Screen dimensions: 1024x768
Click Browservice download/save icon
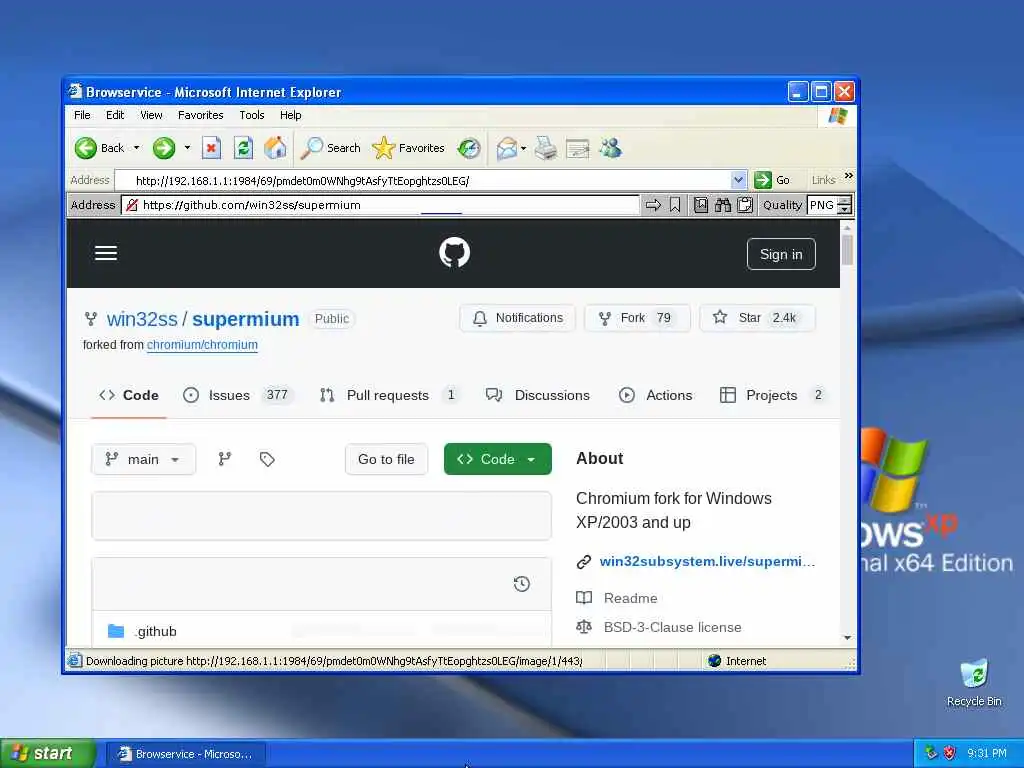(x=701, y=205)
